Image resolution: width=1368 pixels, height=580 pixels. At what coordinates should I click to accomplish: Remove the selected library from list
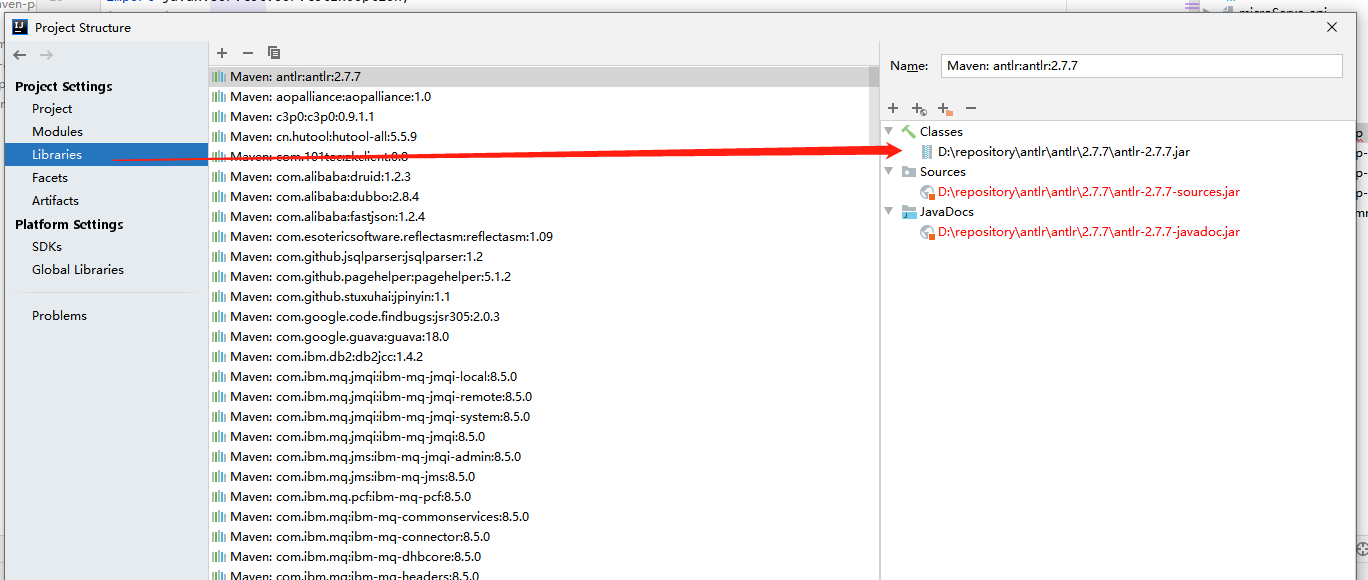click(248, 52)
